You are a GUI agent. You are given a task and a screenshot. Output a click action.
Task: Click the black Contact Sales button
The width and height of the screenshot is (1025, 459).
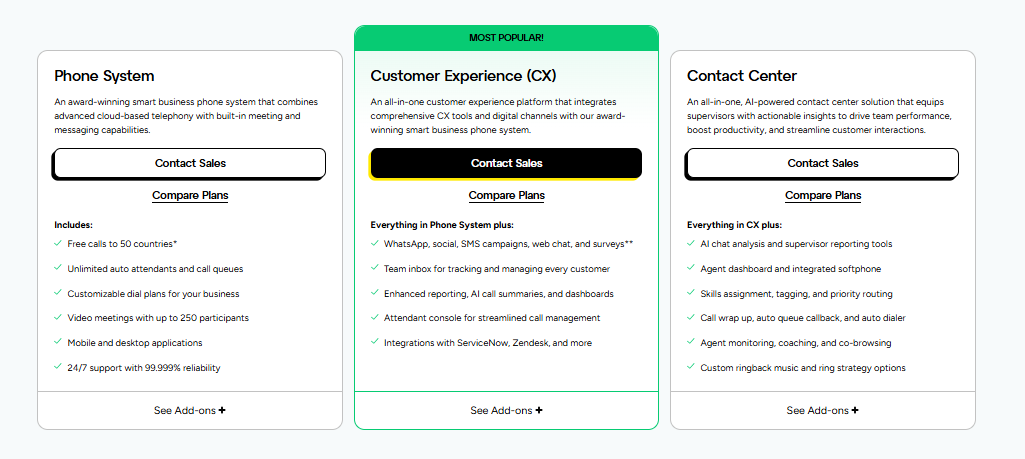point(506,163)
